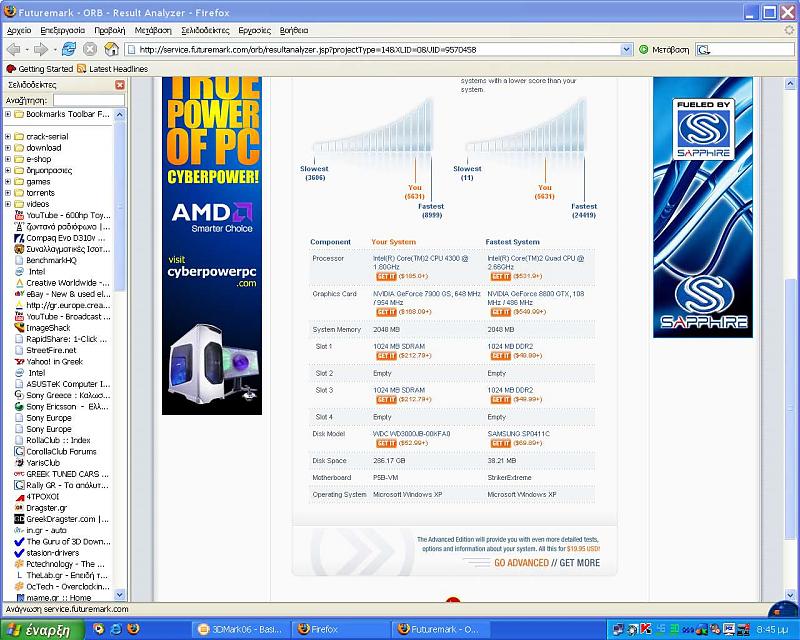This screenshot has width=800, height=640.
Task: Expand the Bookmarks Toolbar folder
Action: pos(8,114)
